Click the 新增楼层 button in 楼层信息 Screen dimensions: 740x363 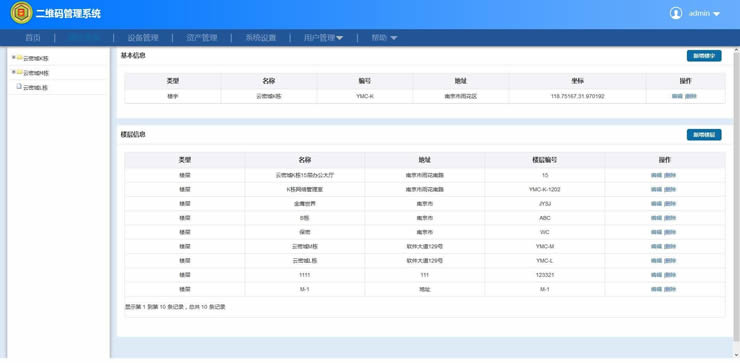point(704,135)
